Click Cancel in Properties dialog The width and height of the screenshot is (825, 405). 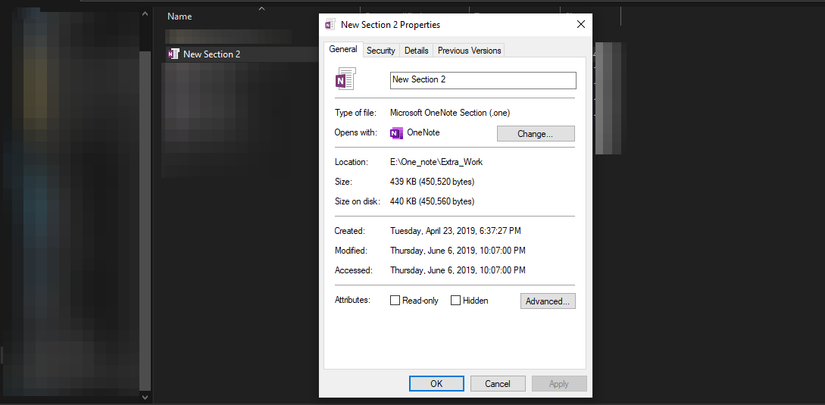tap(498, 383)
